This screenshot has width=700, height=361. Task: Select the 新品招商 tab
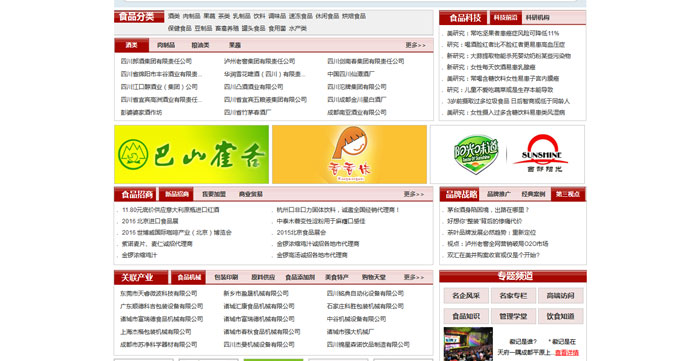tap(177, 194)
